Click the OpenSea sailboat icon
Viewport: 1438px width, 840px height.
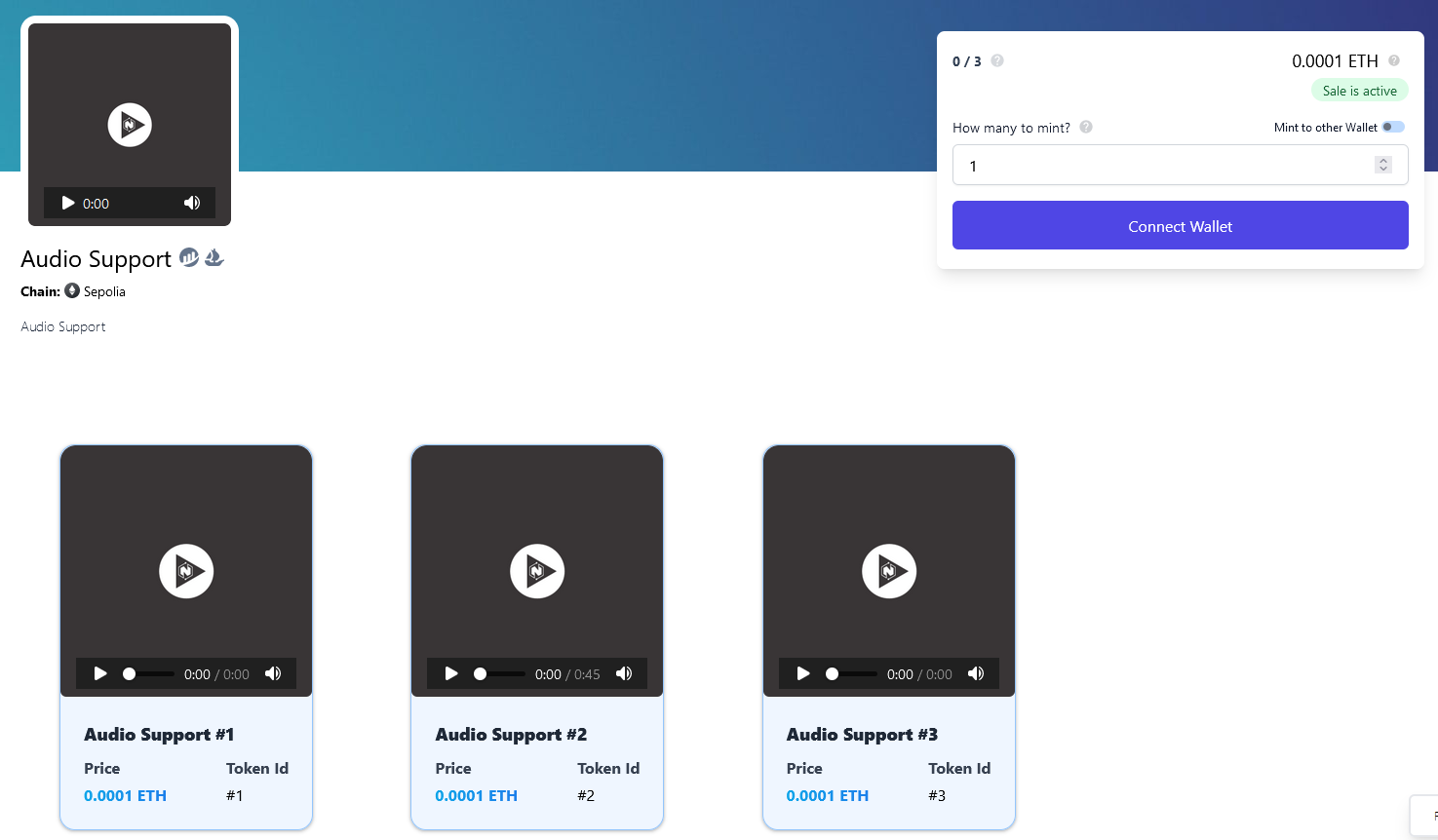click(214, 258)
